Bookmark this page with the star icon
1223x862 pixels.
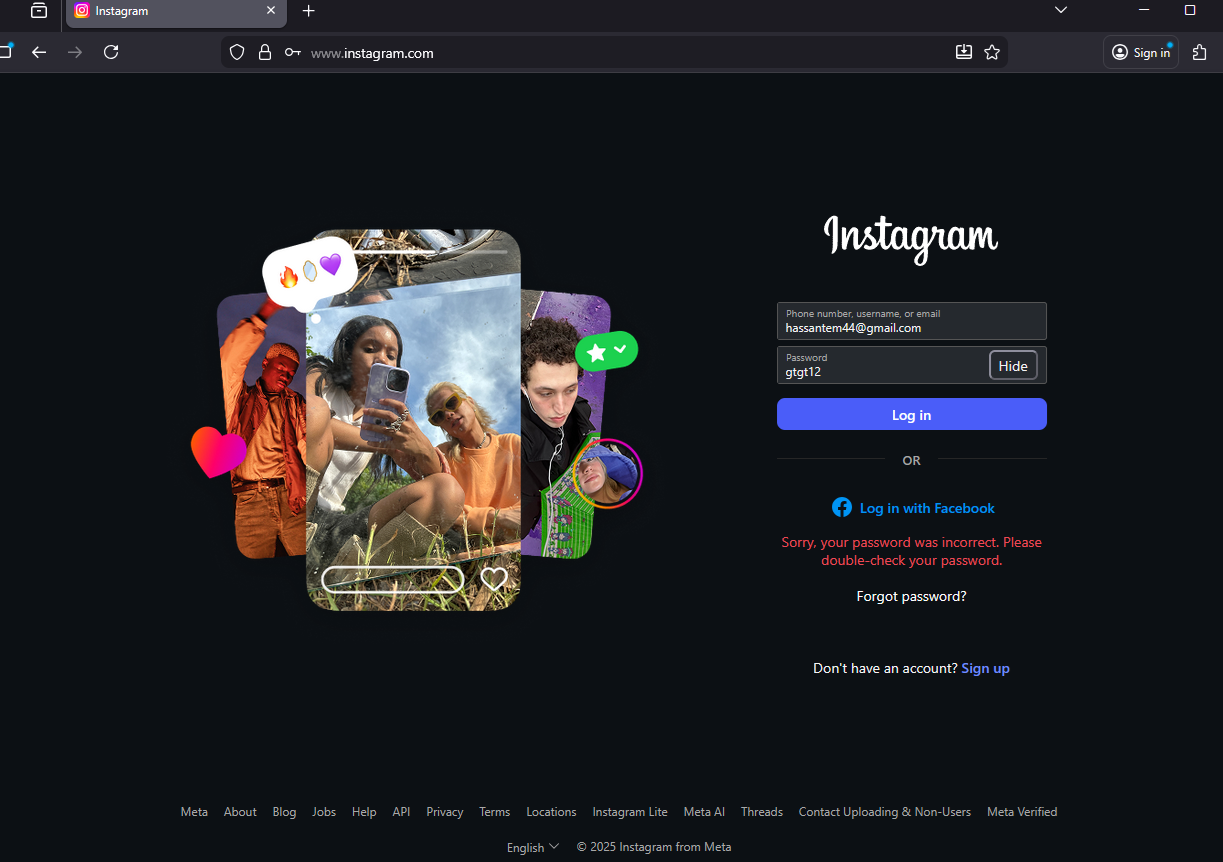pos(992,52)
